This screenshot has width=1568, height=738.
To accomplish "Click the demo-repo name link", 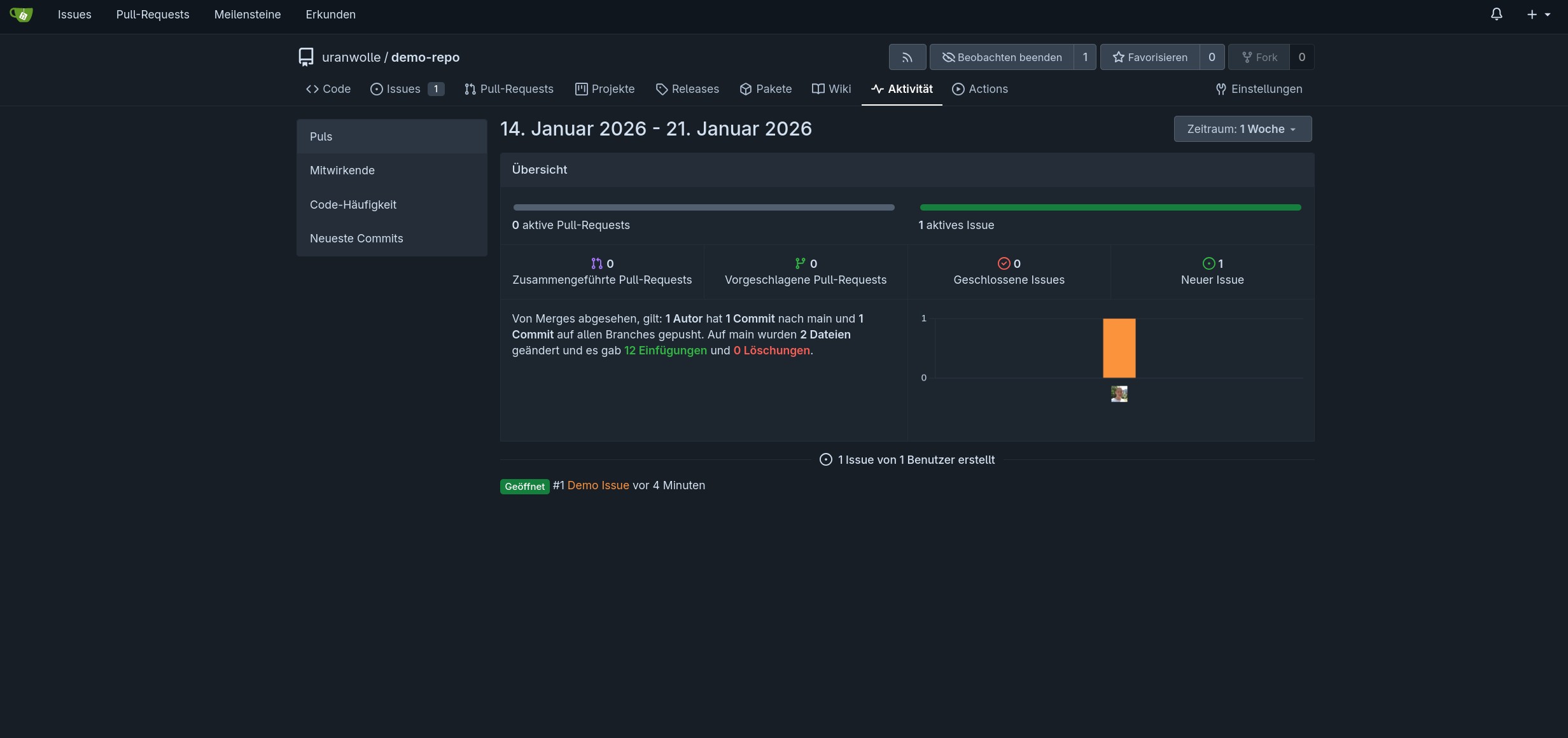I will [x=425, y=57].
